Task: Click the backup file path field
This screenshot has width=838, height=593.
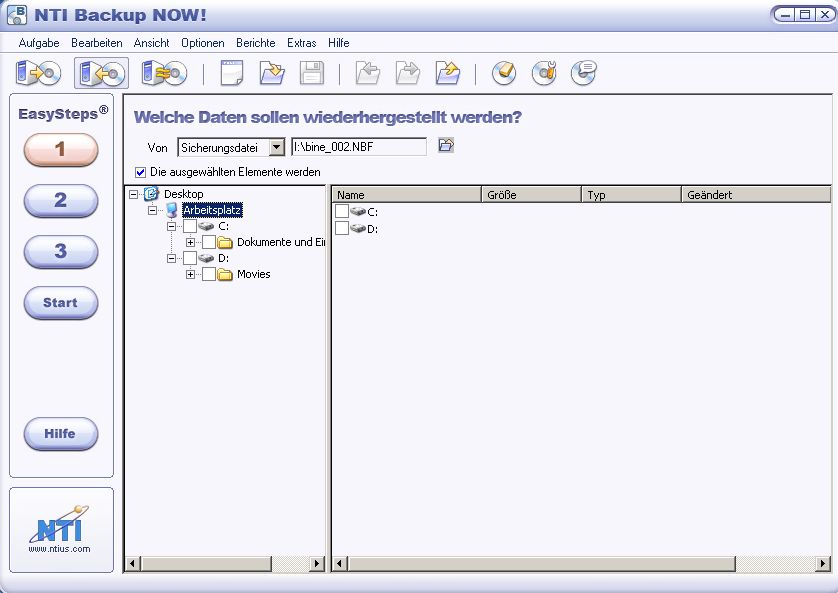Action: [x=359, y=147]
